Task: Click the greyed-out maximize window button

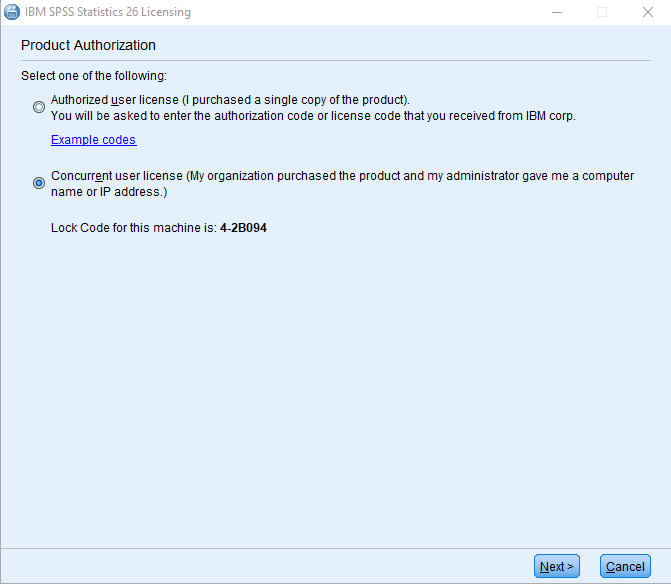Action: point(602,12)
